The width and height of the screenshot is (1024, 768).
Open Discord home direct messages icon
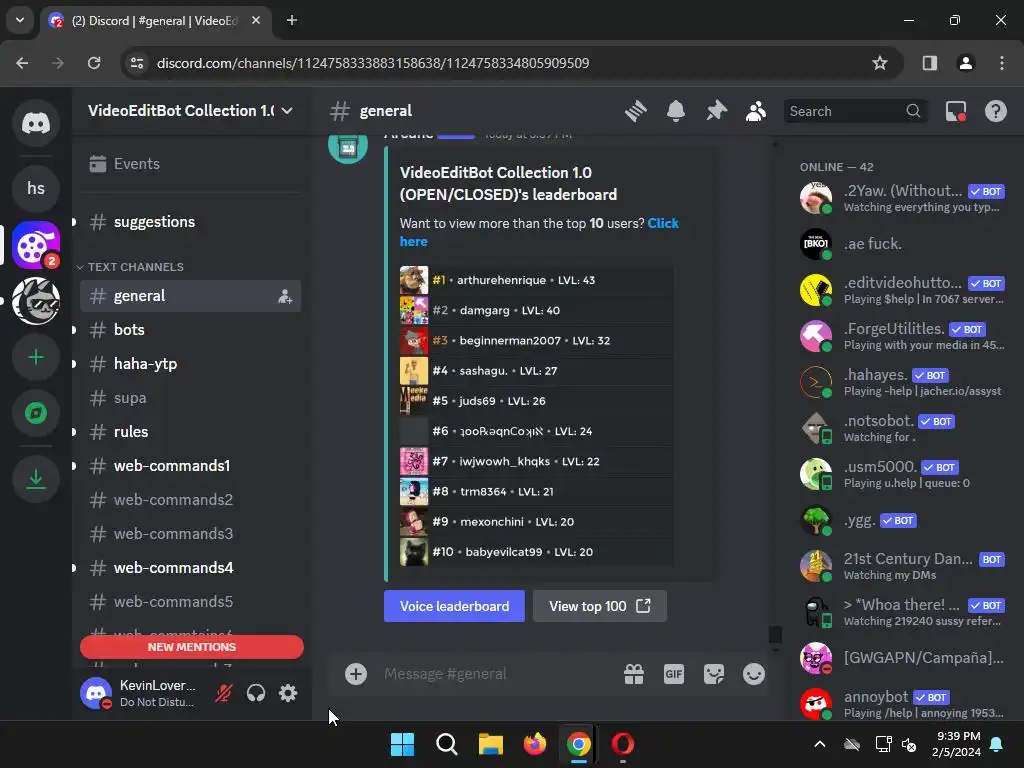(36, 123)
